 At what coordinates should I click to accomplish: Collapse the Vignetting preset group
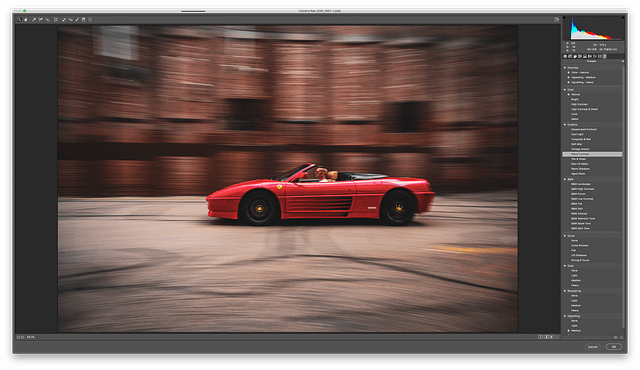click(565, 316)
